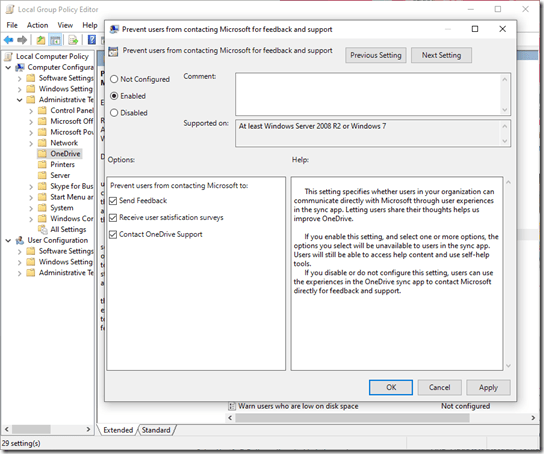Click the Cancel button

pyautogui.click(x=440, y=387)
